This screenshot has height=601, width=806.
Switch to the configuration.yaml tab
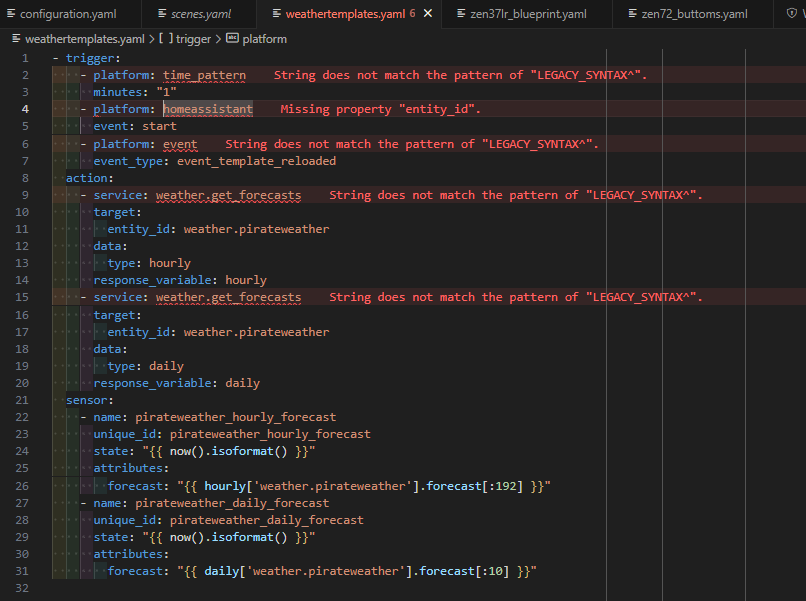click(x=68, y=14)
